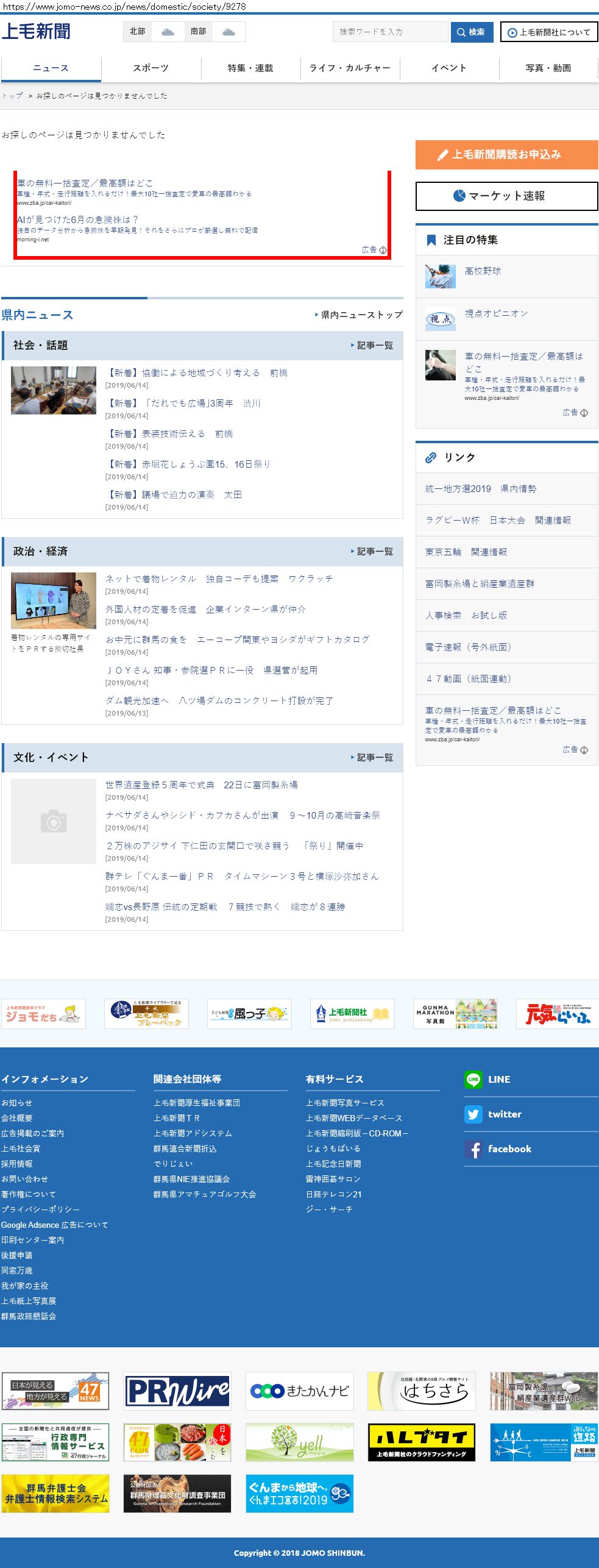Open the PR Wire banner logo
Image resolution: width=599 pixels, height=1568 pixels.
click(177, 1391)
